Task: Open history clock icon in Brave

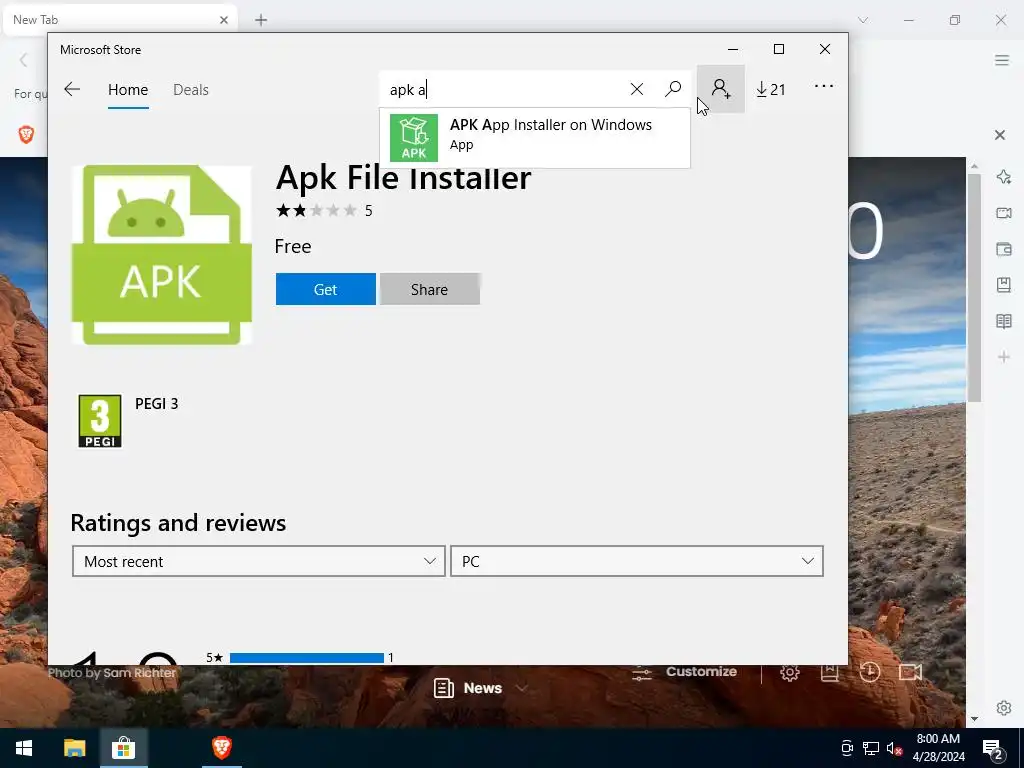Action: [x=869, y=672]
